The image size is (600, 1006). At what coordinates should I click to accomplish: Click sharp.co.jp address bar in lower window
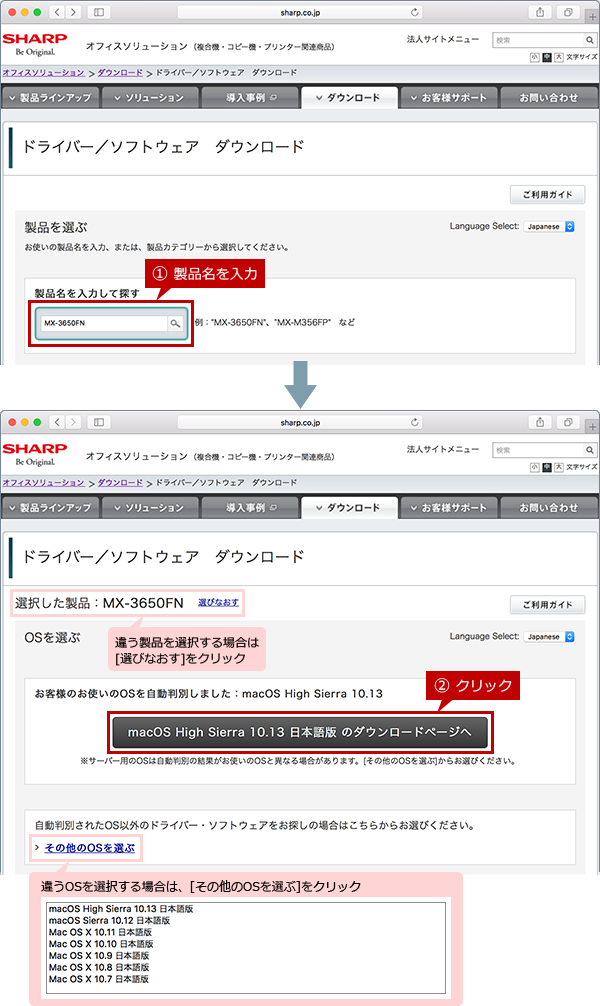300,422
